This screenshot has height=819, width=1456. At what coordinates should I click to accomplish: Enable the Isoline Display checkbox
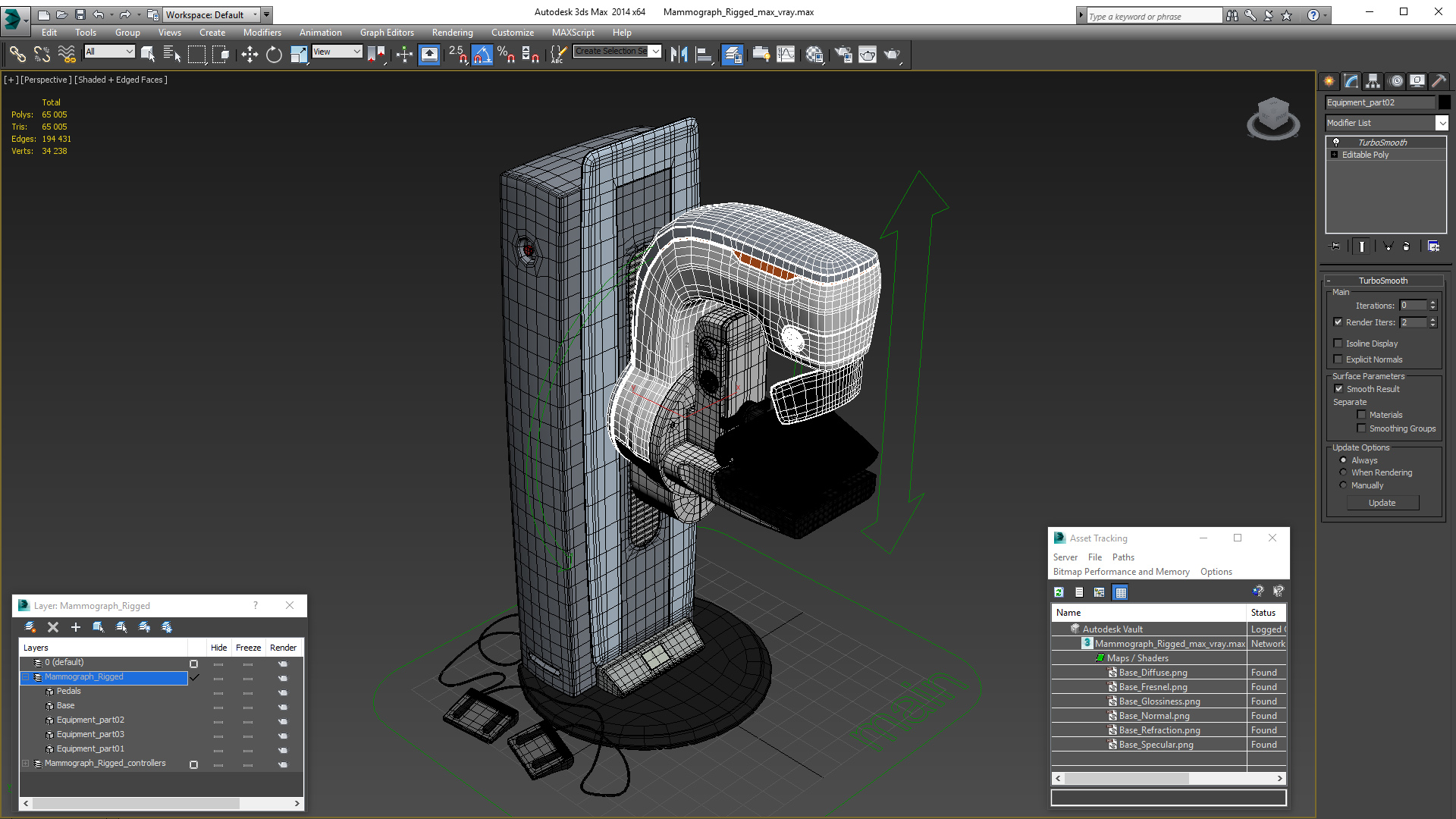pyautogui.click(x=1338, y=344)
